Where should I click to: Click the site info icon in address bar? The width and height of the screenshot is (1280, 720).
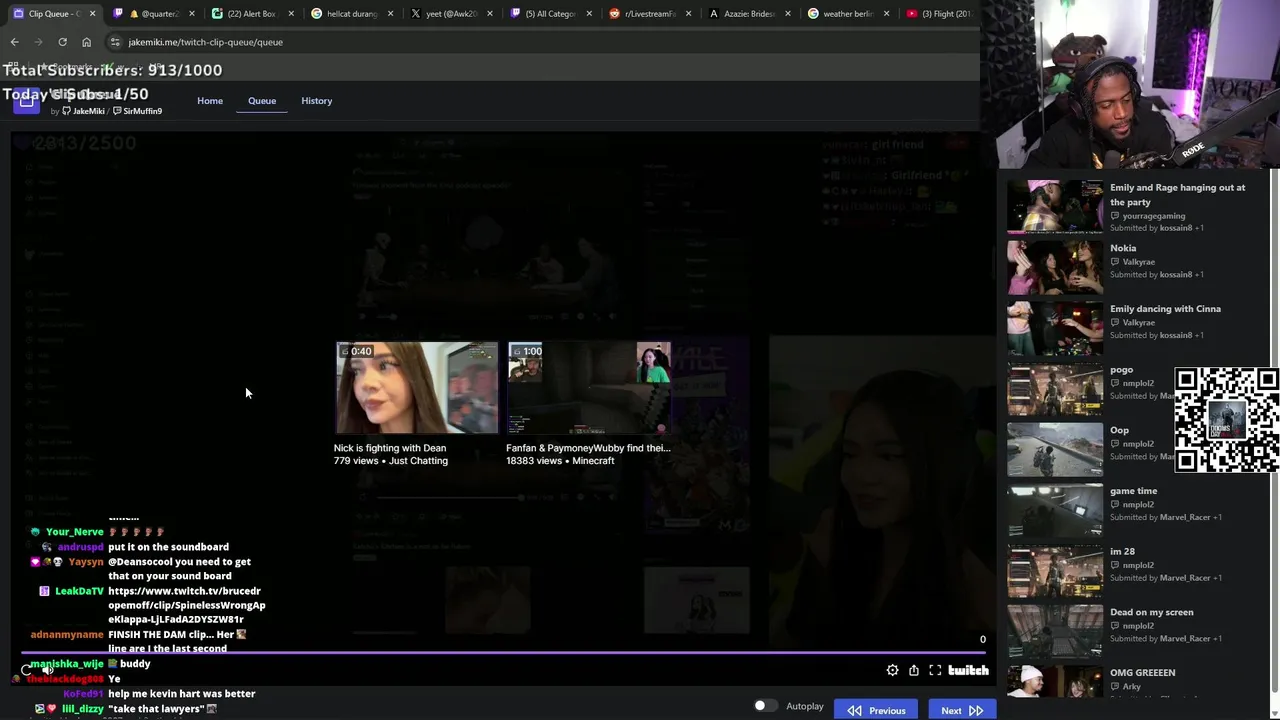pos(115,42)
